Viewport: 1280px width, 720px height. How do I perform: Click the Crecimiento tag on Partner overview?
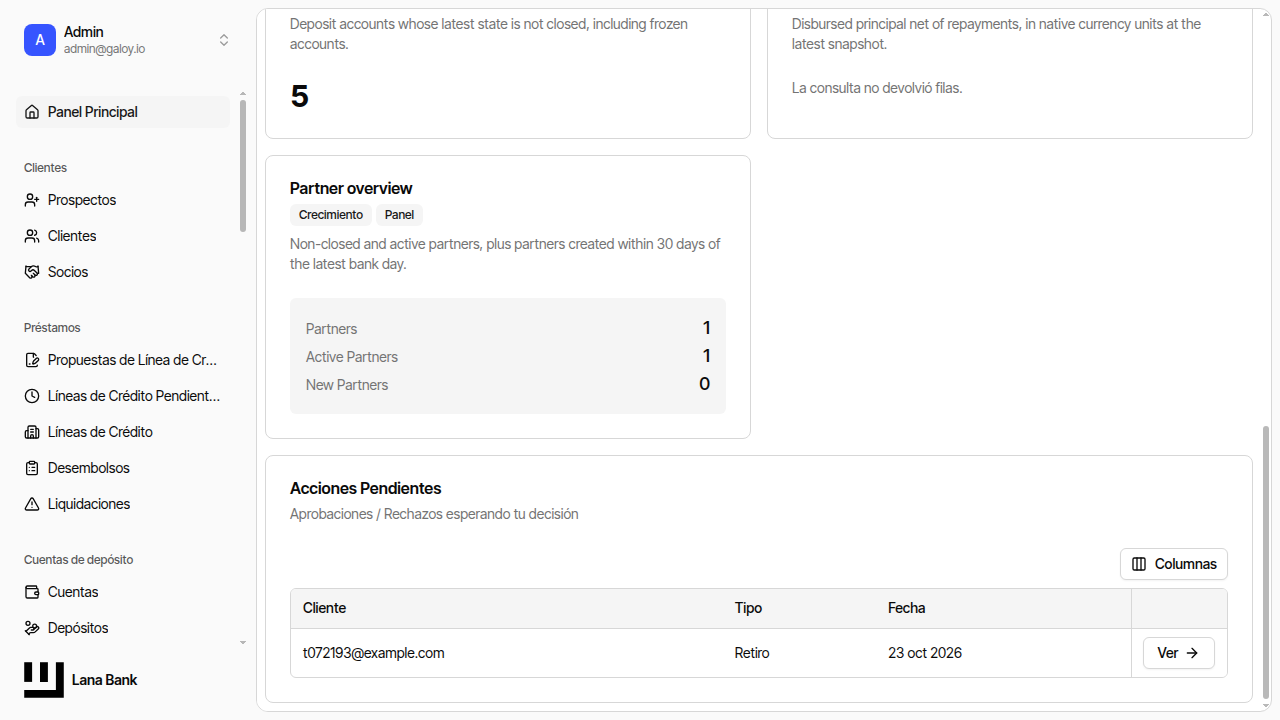[331, 215]
